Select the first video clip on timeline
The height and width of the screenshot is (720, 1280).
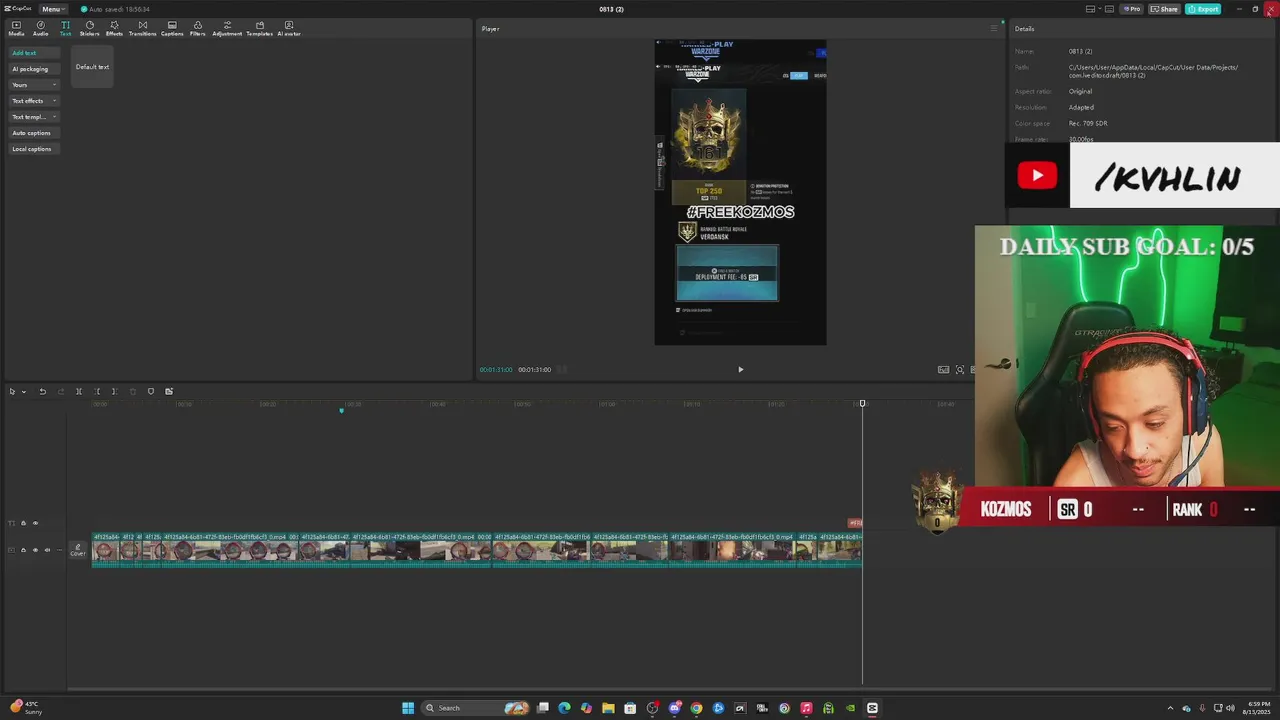click(106, 550)
